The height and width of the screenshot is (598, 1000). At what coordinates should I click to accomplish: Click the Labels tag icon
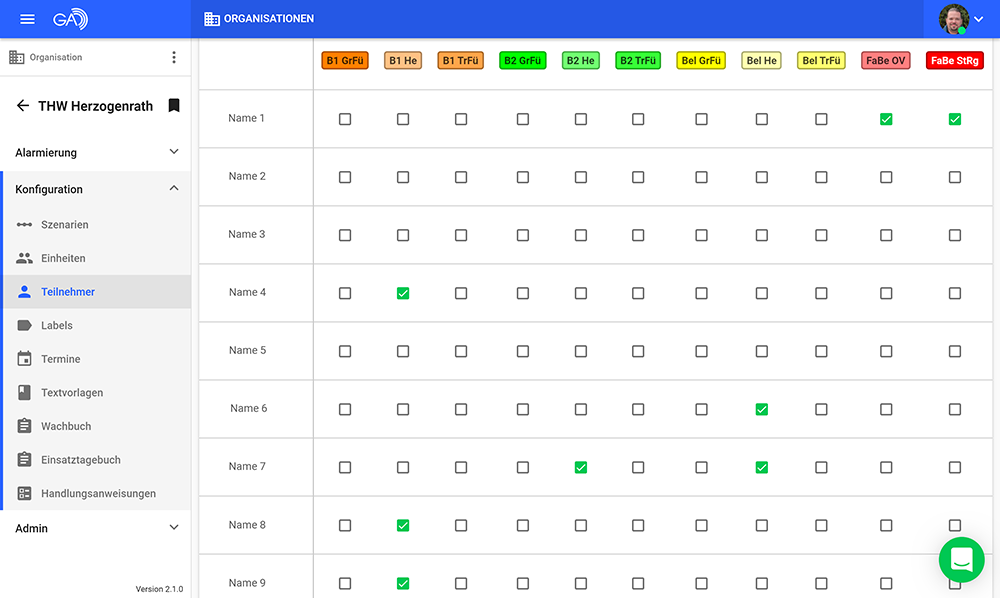[25, 325]
